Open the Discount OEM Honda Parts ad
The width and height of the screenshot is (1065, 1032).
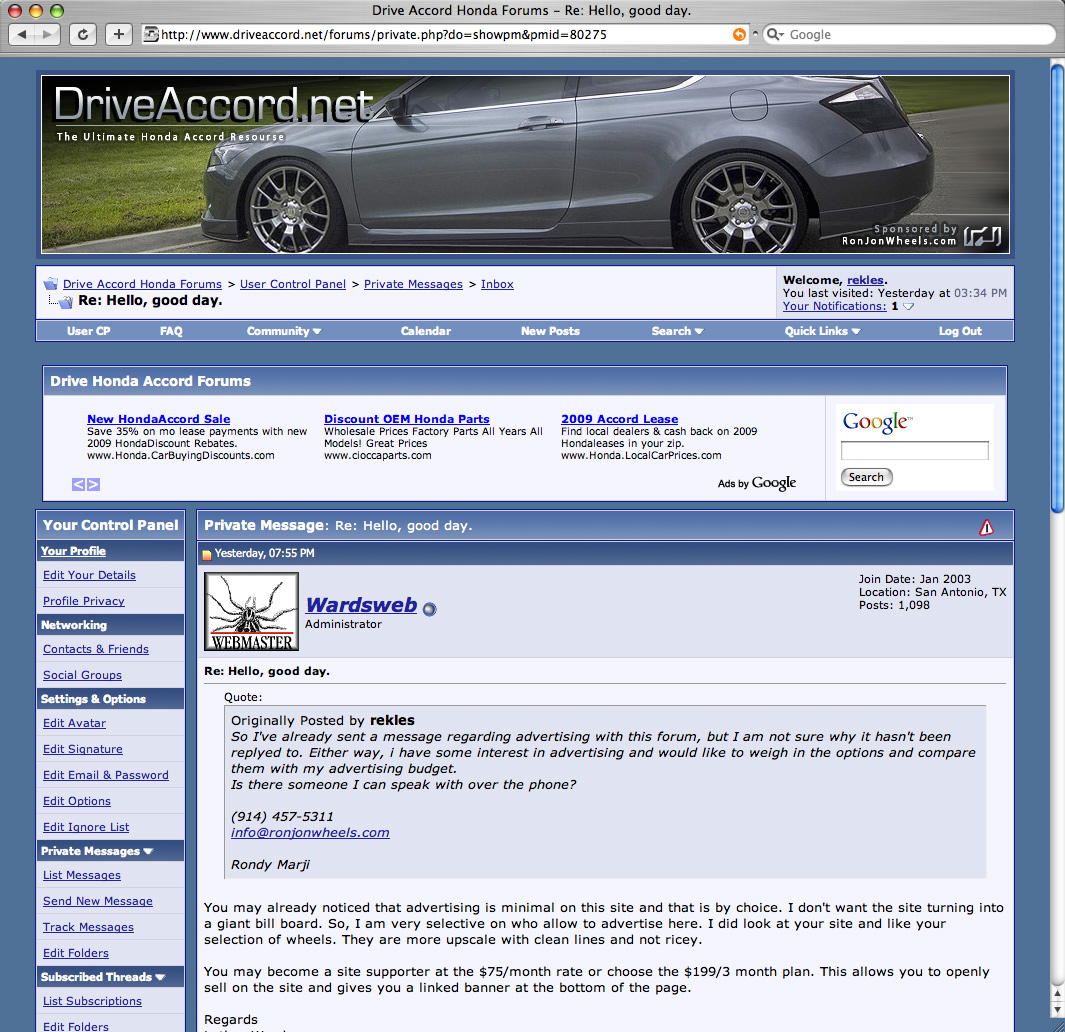tap(407, 419)
